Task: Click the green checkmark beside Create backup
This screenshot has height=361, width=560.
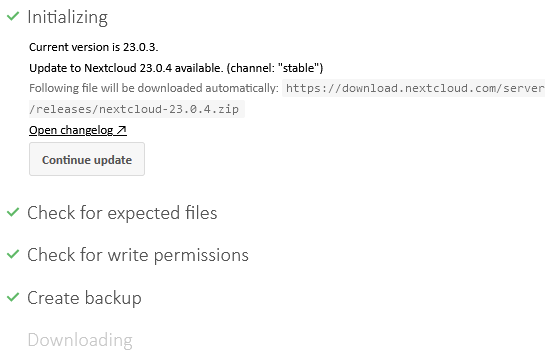Action: (13, 297)
